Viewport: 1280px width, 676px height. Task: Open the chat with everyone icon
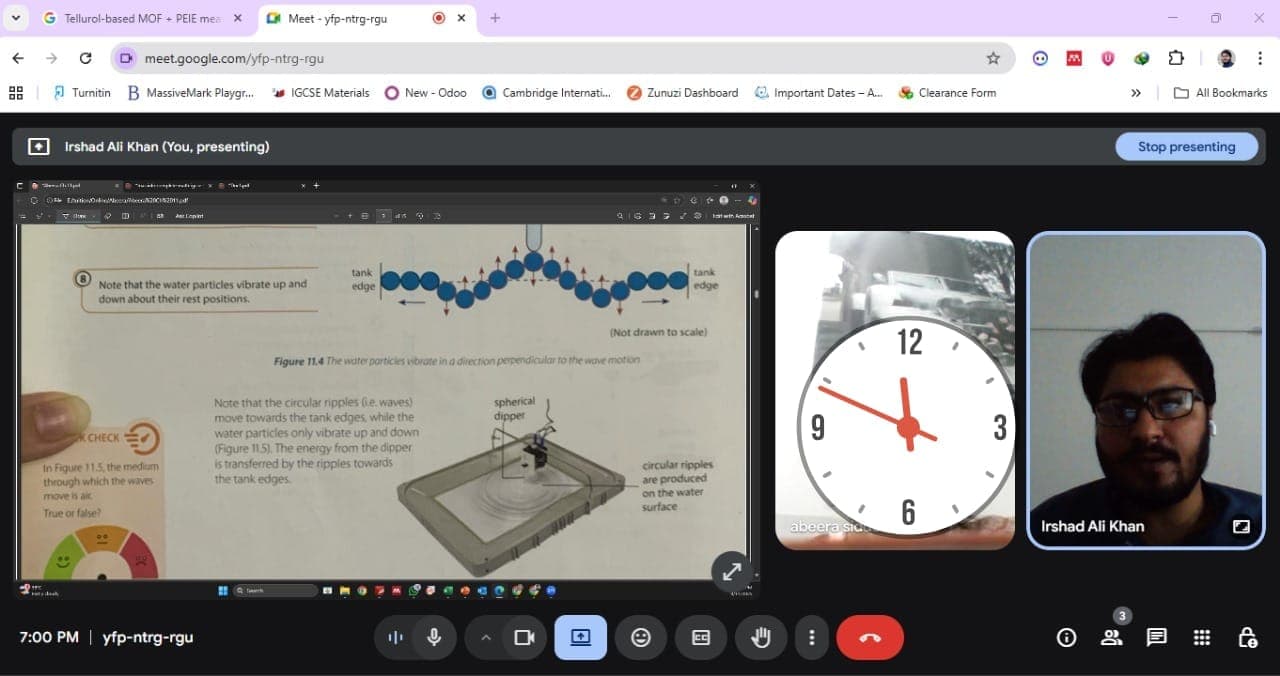pyautogui.click(x=1157, y=637)
